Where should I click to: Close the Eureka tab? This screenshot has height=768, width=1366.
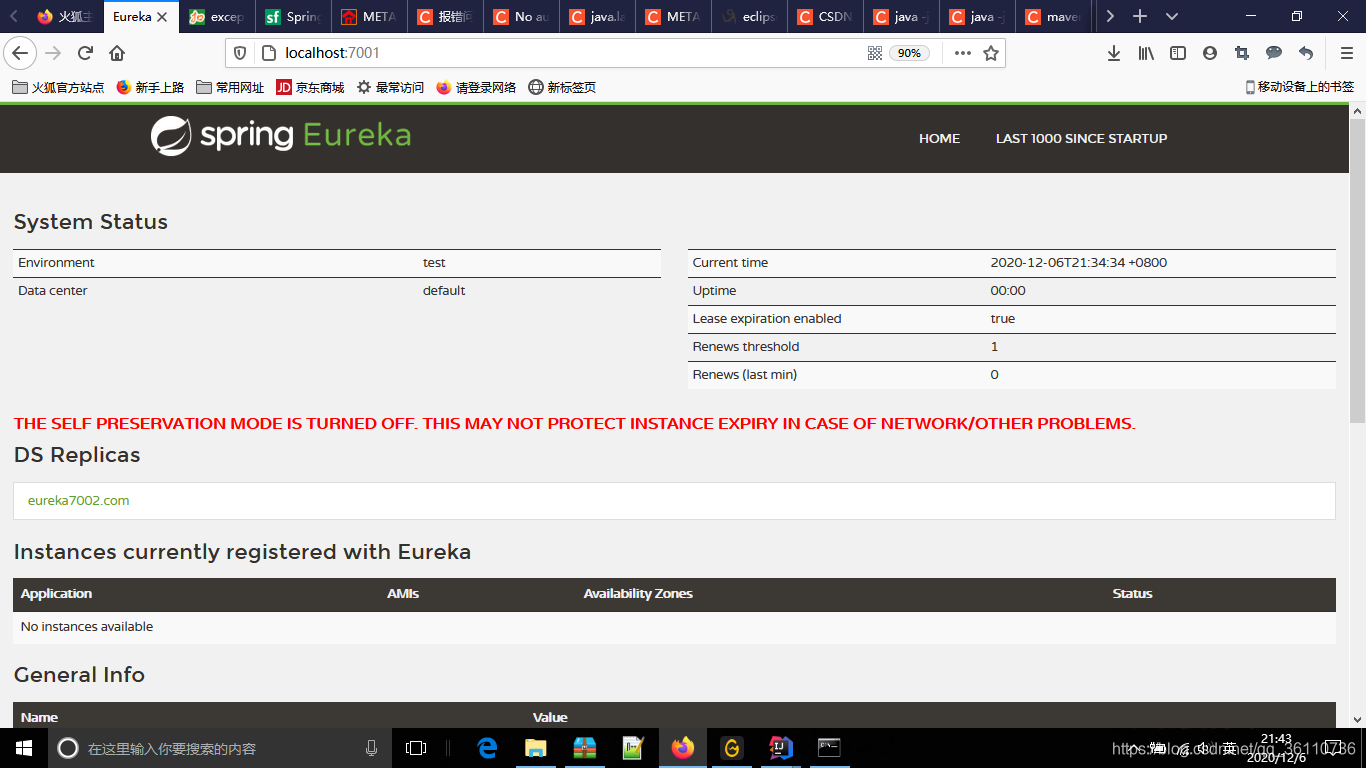pos(162,17)
